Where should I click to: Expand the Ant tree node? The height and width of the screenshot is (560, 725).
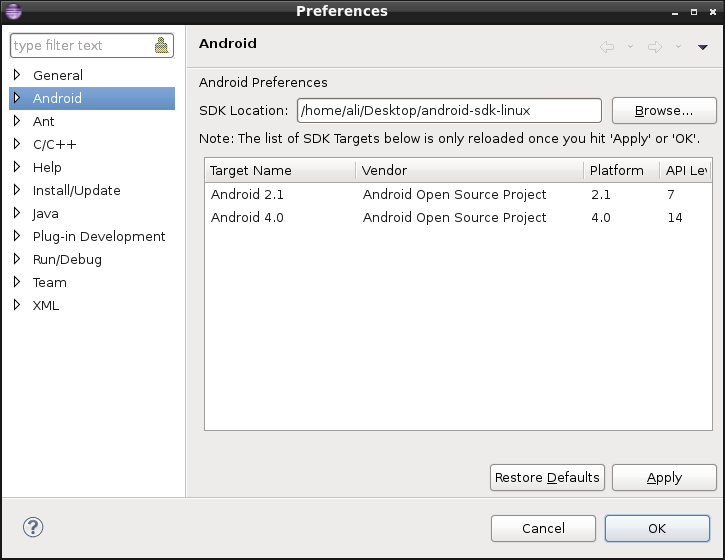[x=17, y=121]
